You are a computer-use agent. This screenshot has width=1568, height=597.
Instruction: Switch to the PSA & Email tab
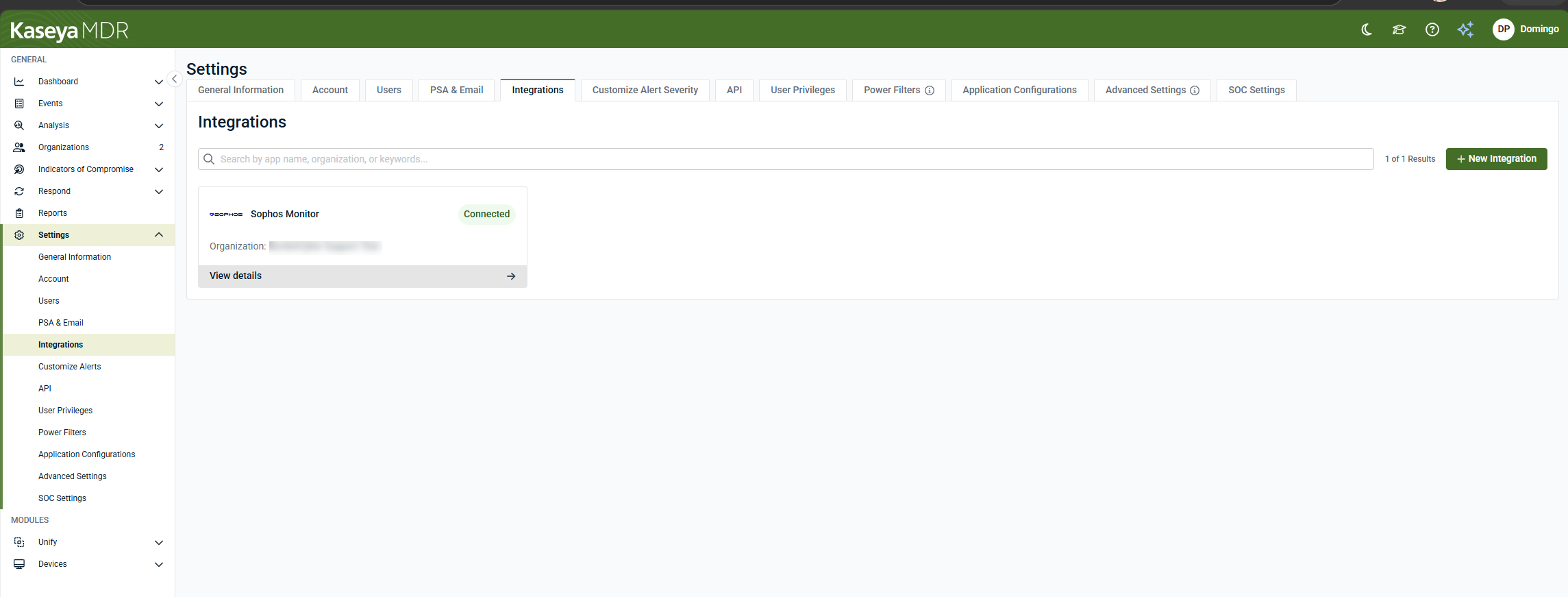(457, 90)
